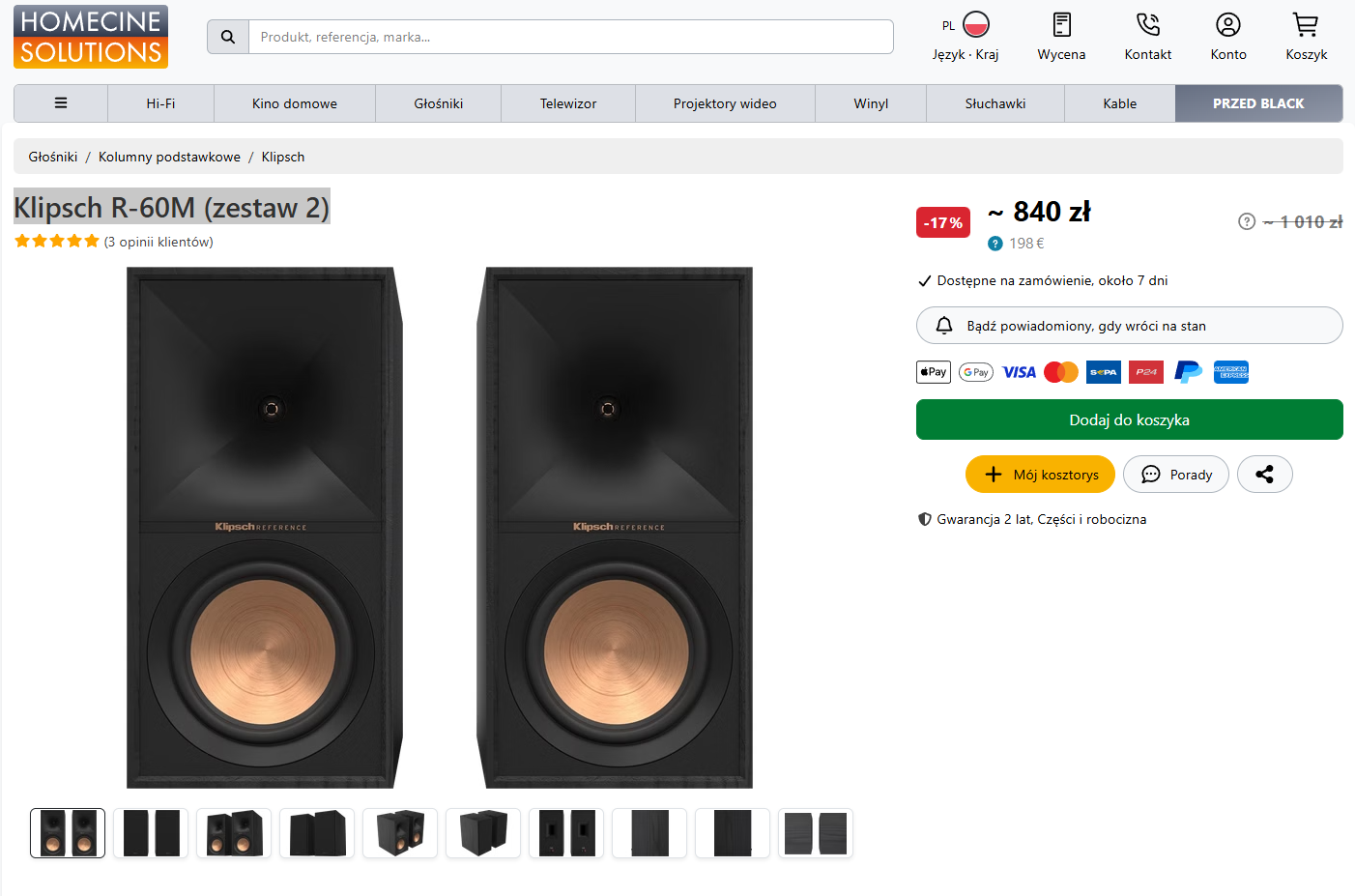Viewport: 1355px width, 896px height.
Task: Select the third speaker thumbnail image
Action: pos(234,833)
